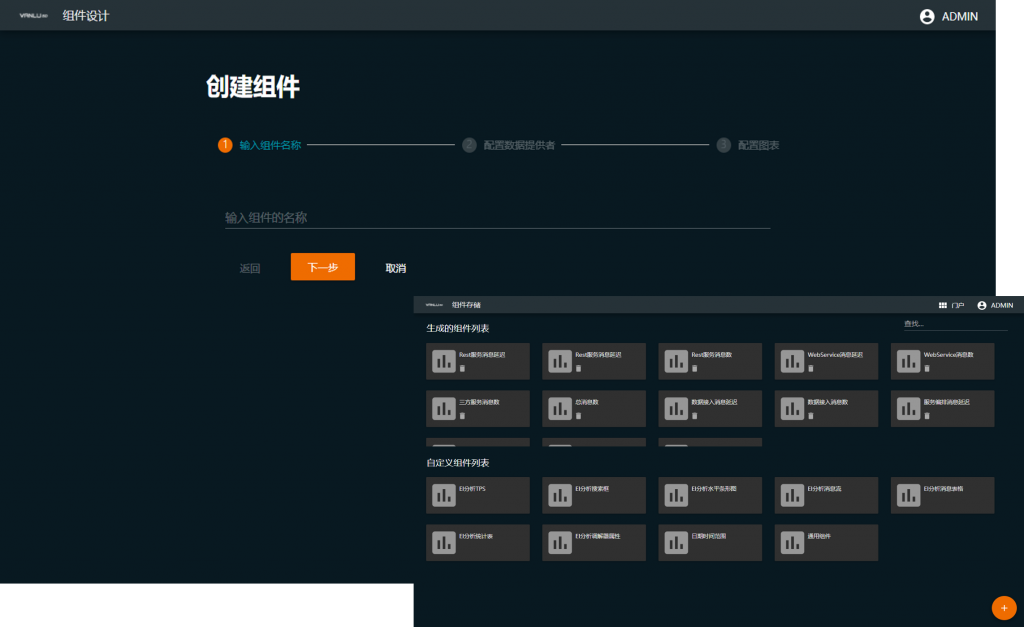Click the trash icon under WebService消息延迟
The width and height of the screenshot is (1024, 627).
coord(811,369)
